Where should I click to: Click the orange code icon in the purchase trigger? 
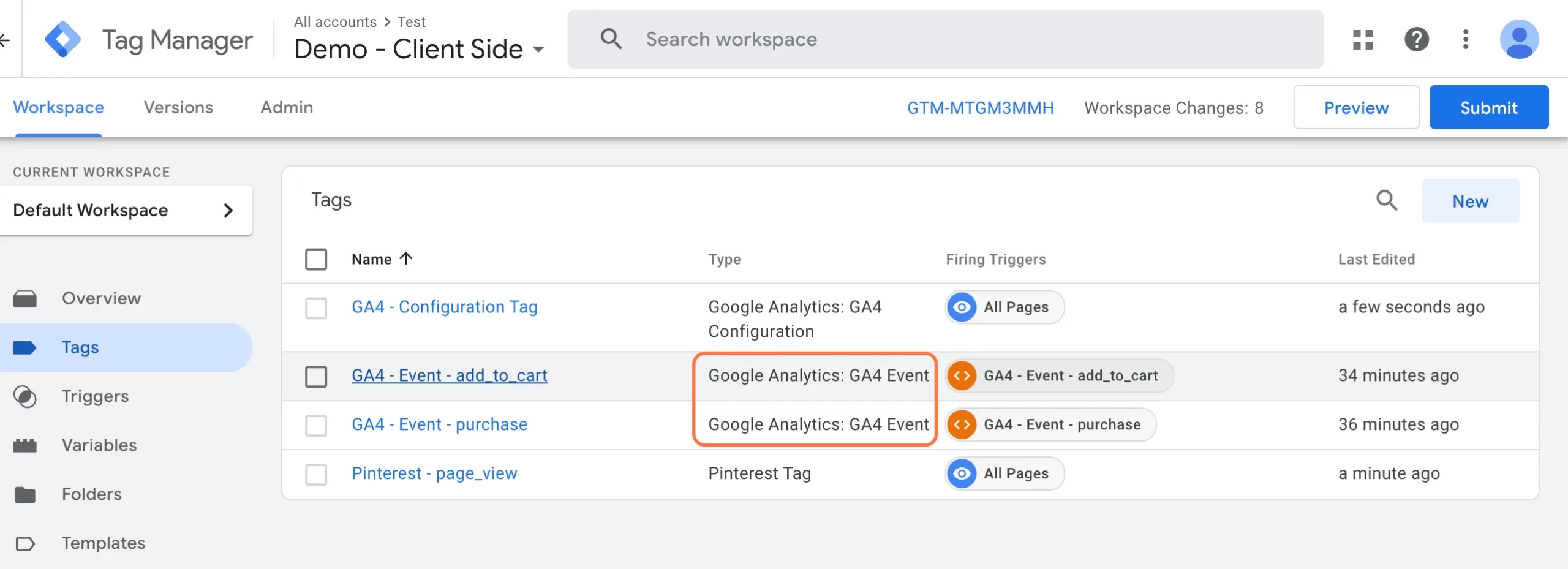click(x=962, y=424)
